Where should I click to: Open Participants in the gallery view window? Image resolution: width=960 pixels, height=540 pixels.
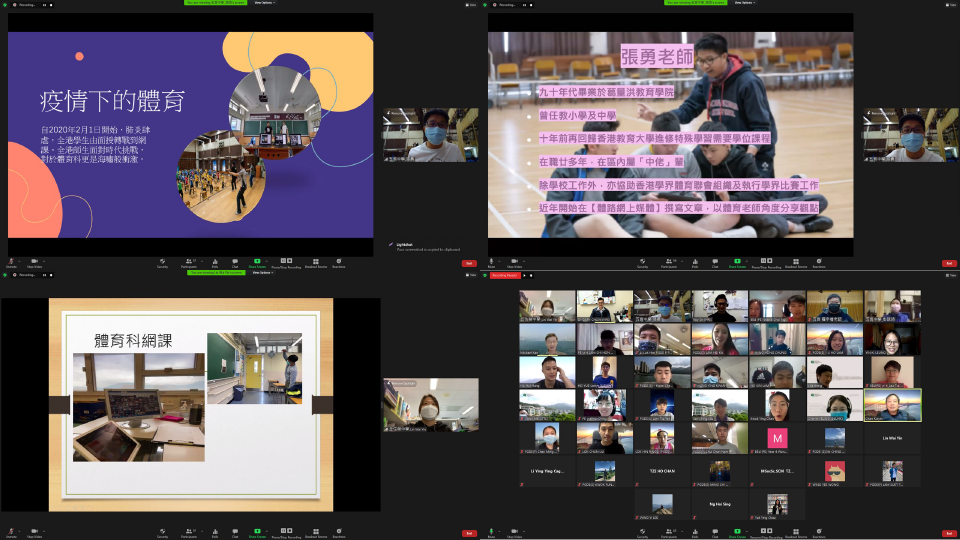(x=669, y=533)
